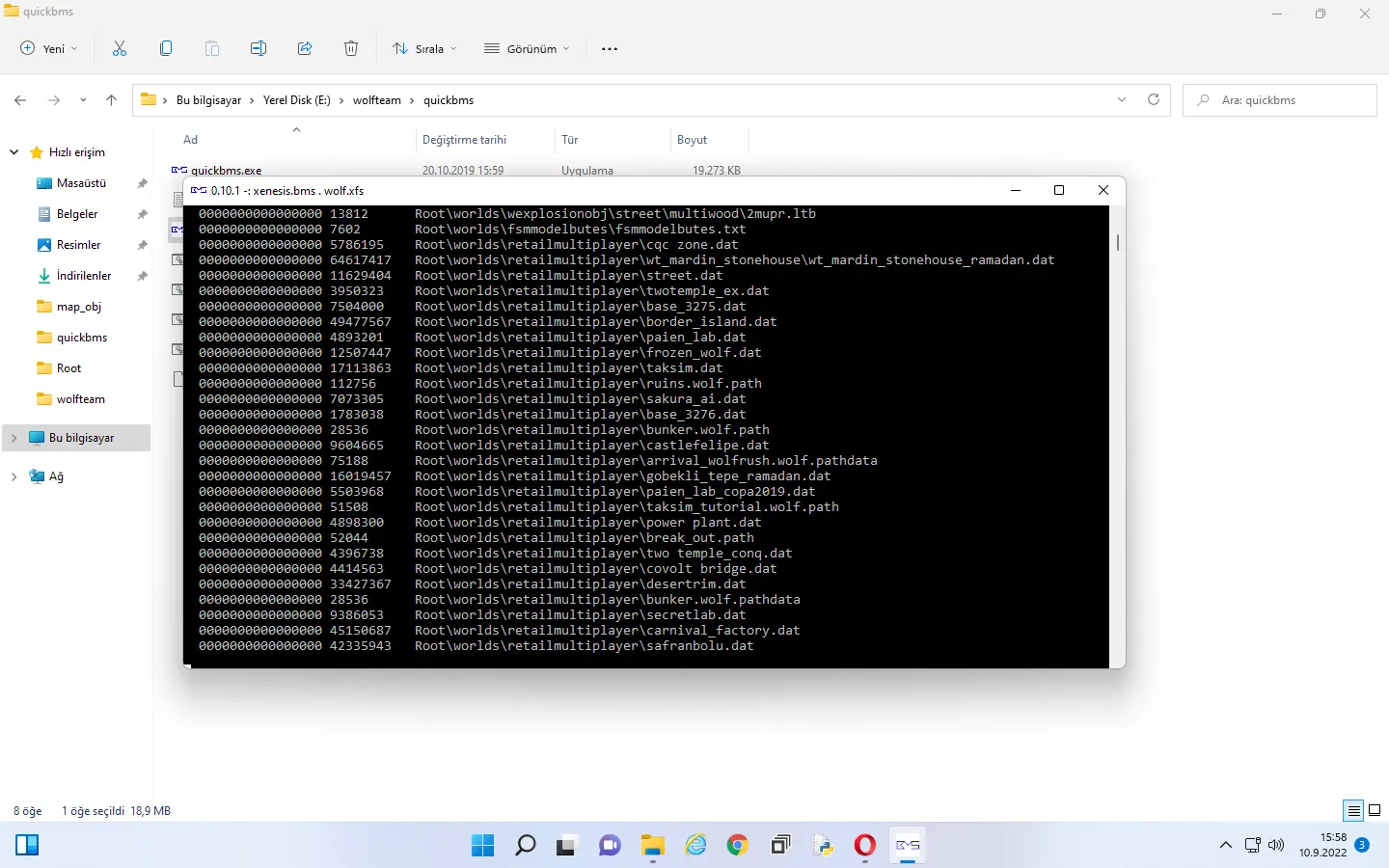
Task: Sort files by Değiştirme tarihi column
Action: tap(464, 140)
